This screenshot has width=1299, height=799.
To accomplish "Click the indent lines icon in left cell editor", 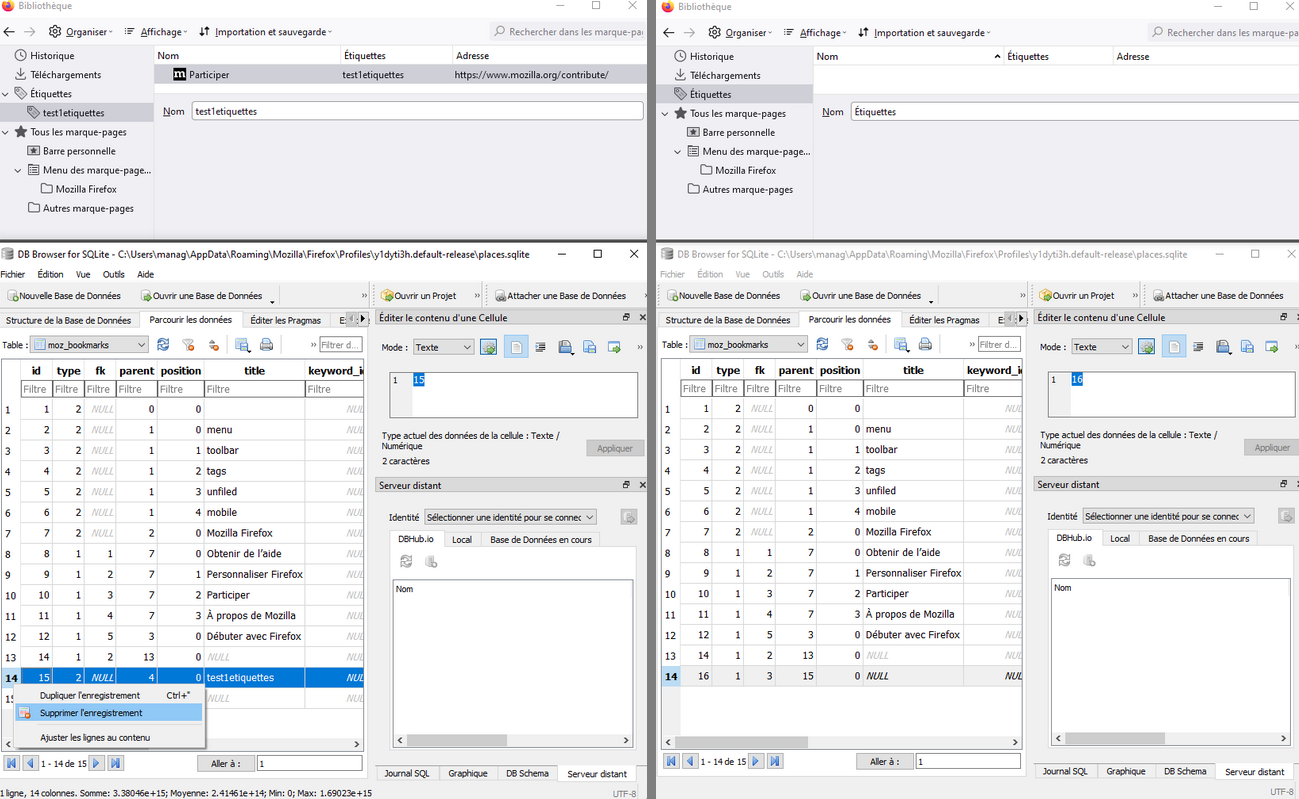I will pyautogui.click(x=540, y=347).
